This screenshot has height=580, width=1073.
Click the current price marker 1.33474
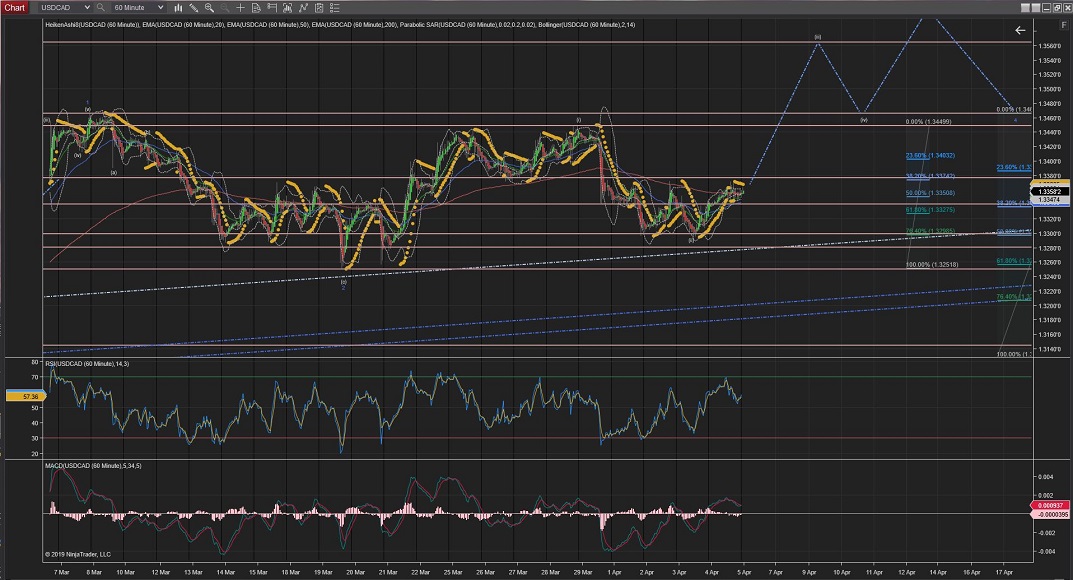pyautogui.click(x=1050, y=200)
